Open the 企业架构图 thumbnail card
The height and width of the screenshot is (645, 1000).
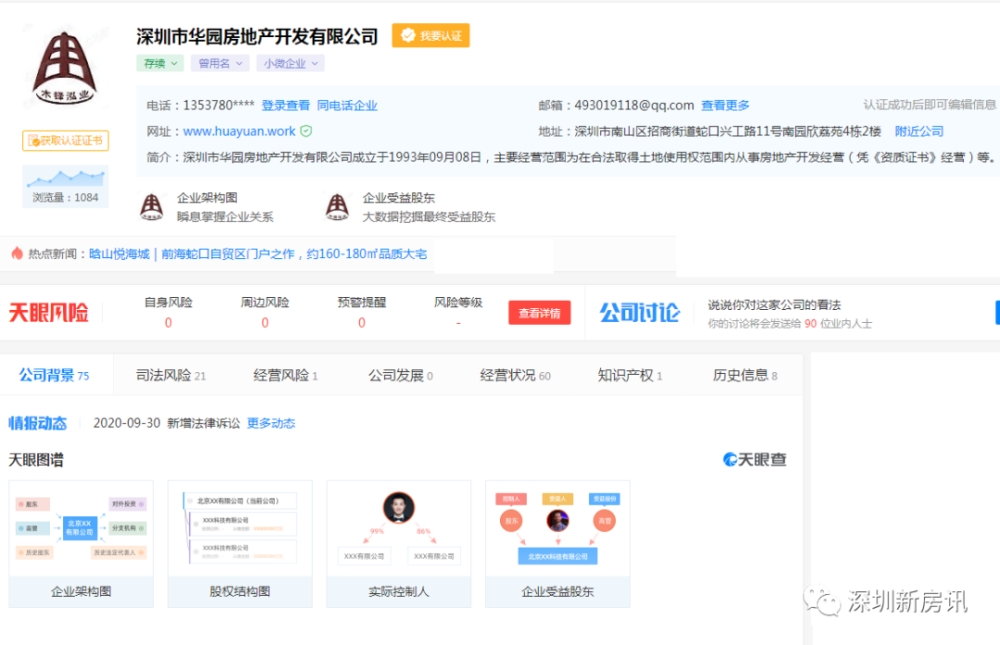(x=81, y=544)
